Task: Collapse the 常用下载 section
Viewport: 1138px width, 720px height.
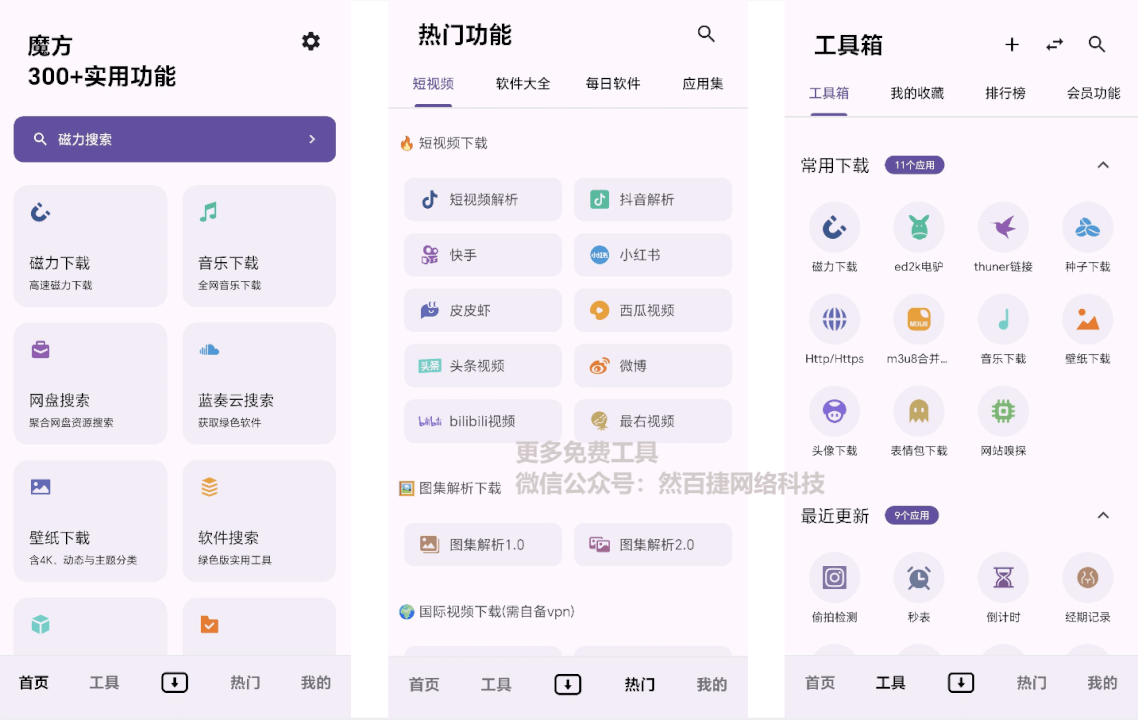Action: tap(1103, 165)
